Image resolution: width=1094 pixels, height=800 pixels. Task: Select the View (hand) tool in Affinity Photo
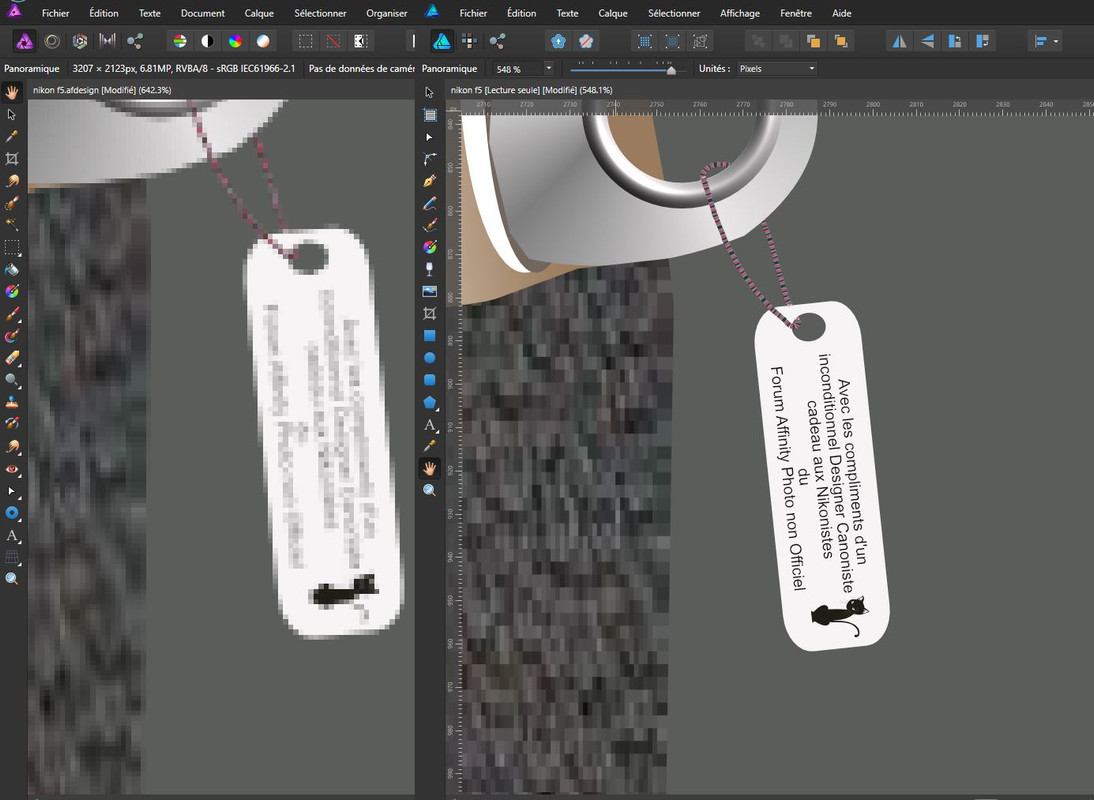[12, 92]
